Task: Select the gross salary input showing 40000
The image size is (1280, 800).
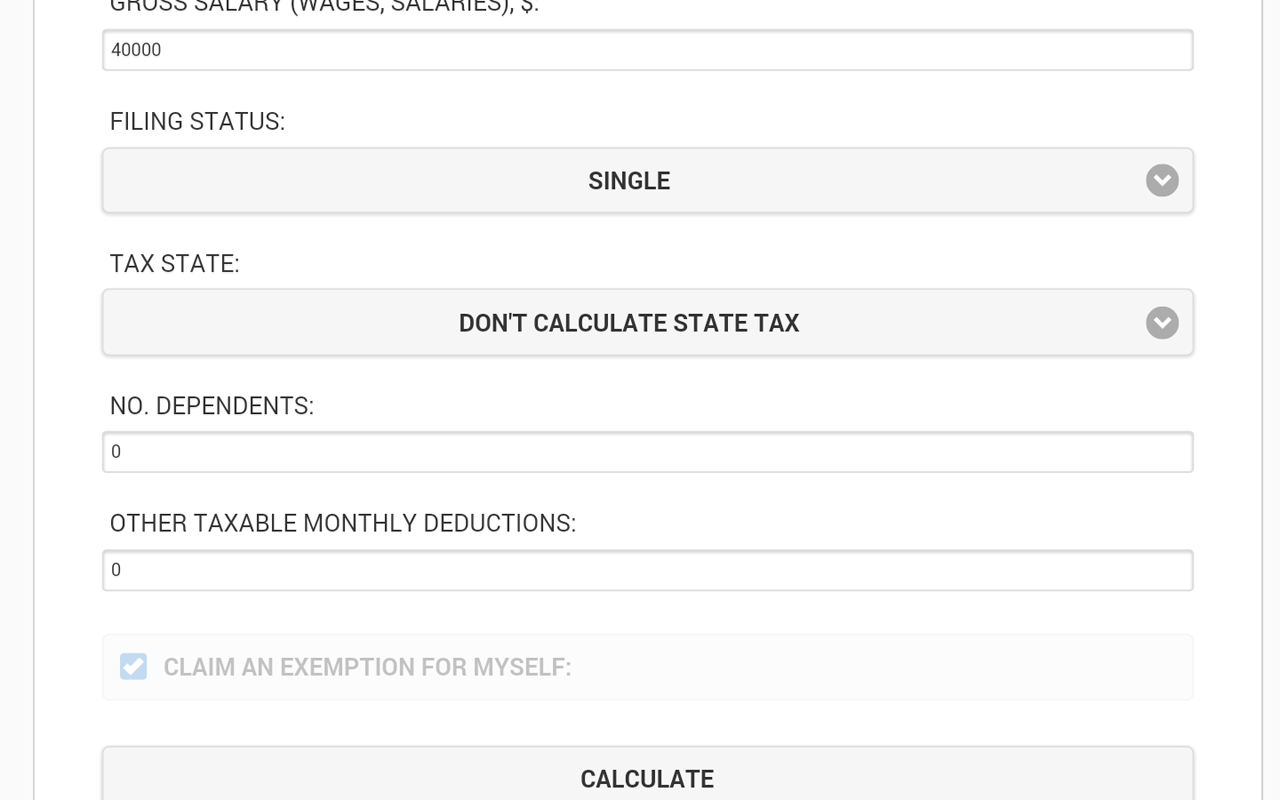Action: [647, 49]
